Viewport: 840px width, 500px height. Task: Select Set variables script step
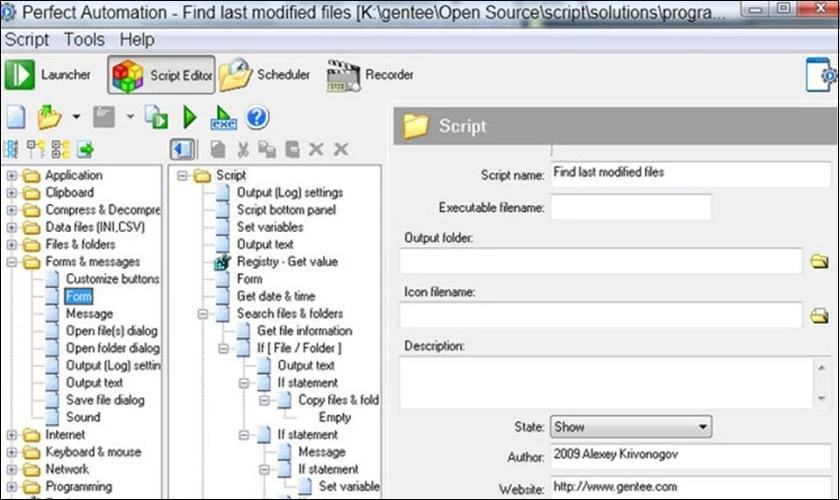(270, 227)
